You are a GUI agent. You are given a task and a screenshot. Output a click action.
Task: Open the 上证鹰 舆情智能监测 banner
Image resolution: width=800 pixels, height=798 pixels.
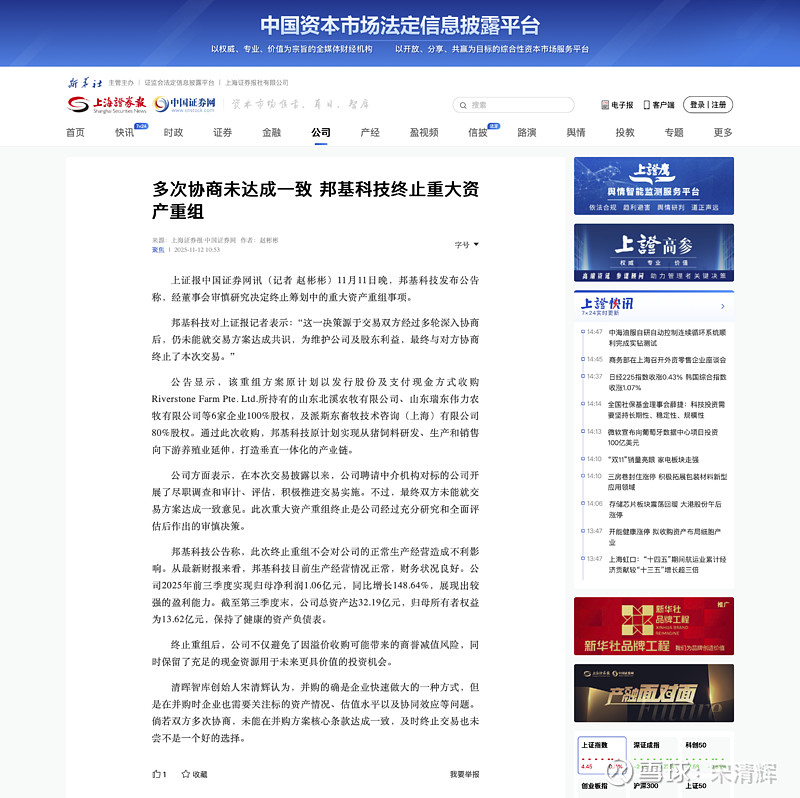tap(654, 186)
